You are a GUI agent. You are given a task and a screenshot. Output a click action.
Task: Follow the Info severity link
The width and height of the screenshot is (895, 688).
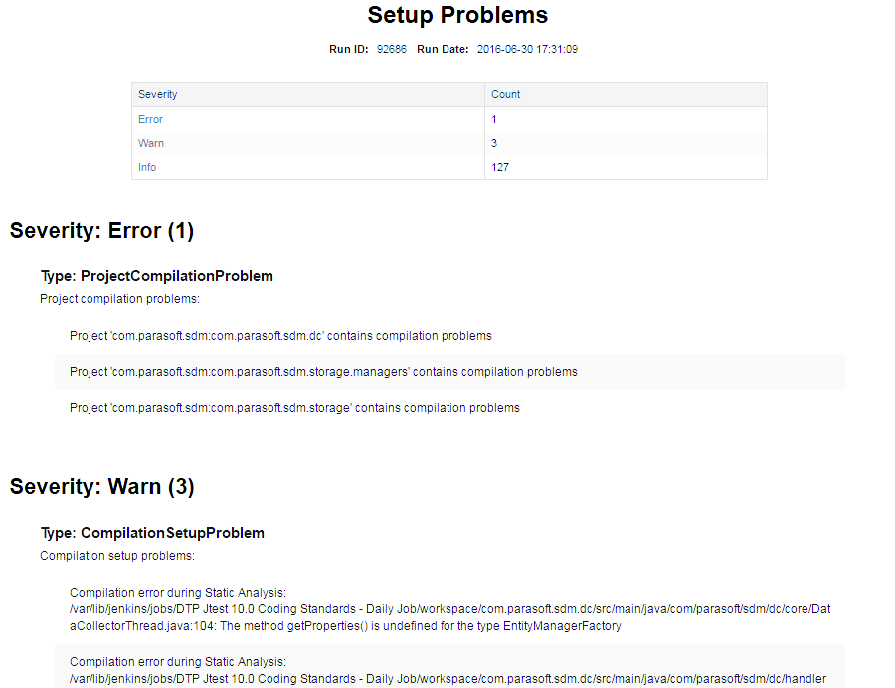147,167
